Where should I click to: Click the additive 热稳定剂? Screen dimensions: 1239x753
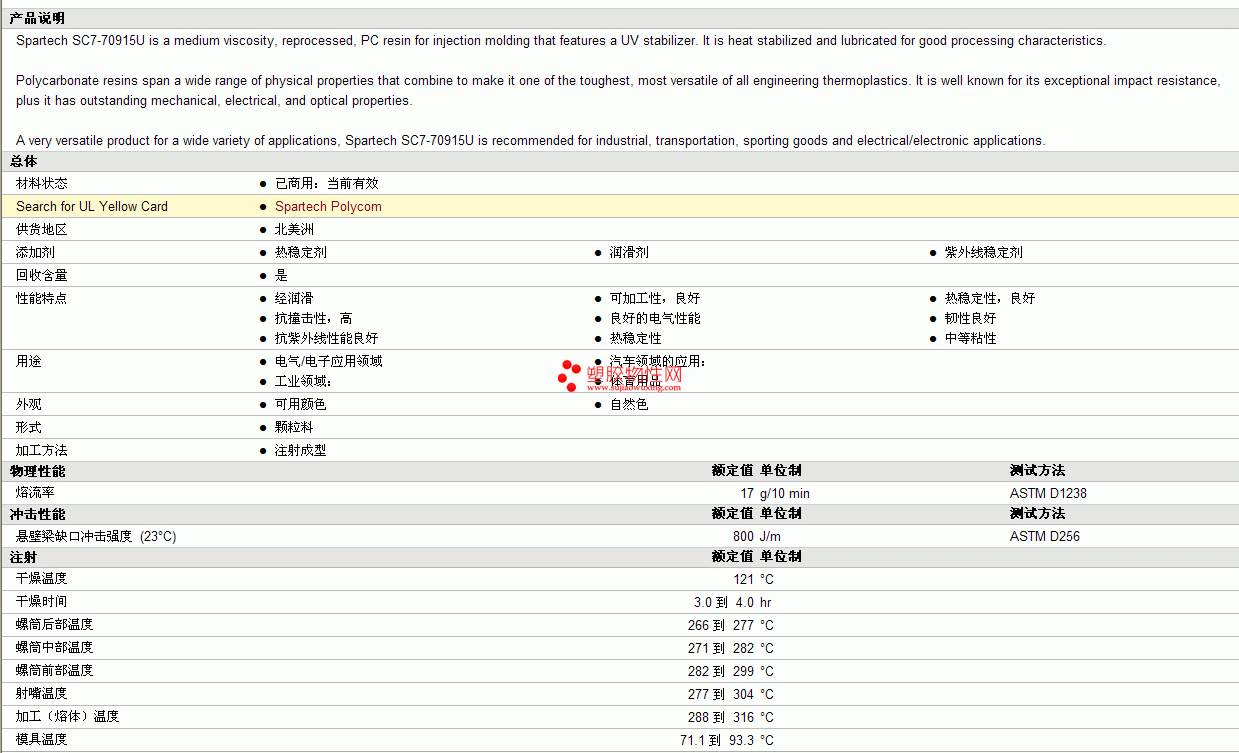point(301,252)
